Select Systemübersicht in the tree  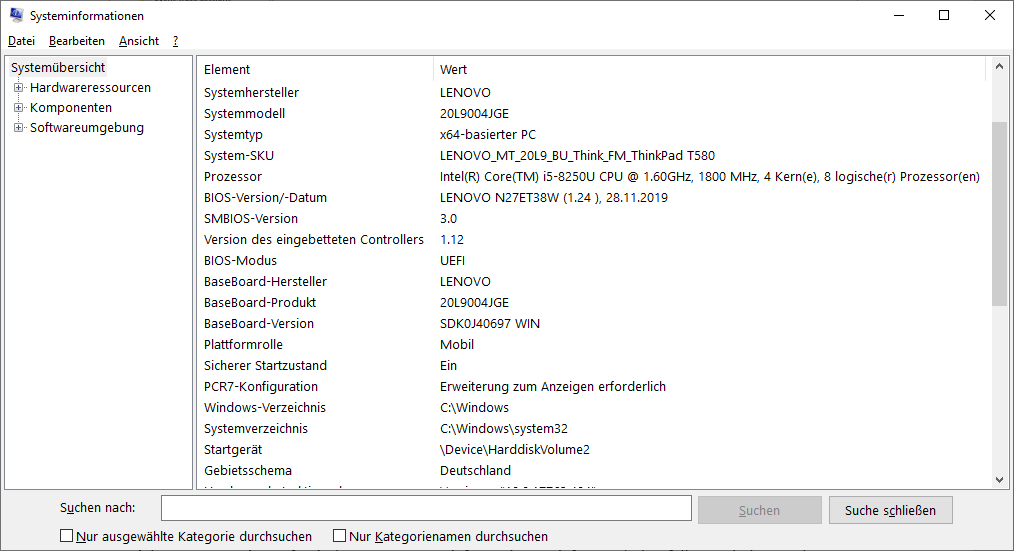[x=58, y=68]
